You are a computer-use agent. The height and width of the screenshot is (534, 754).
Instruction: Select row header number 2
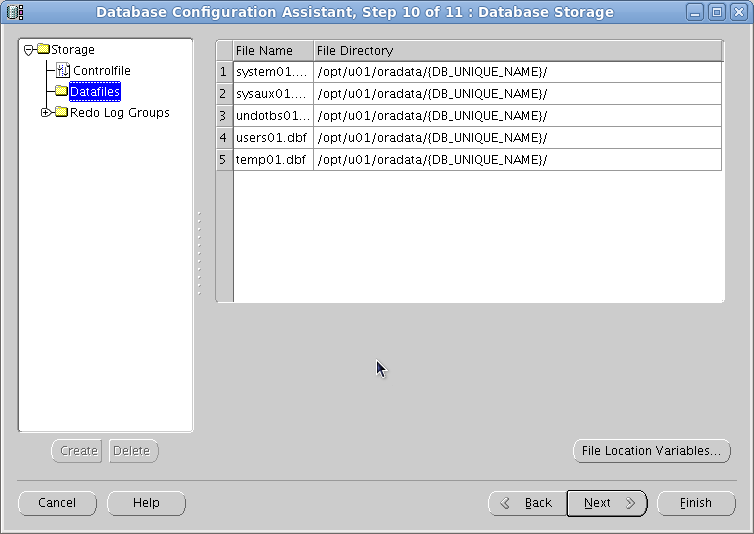(x=224, y=94)
